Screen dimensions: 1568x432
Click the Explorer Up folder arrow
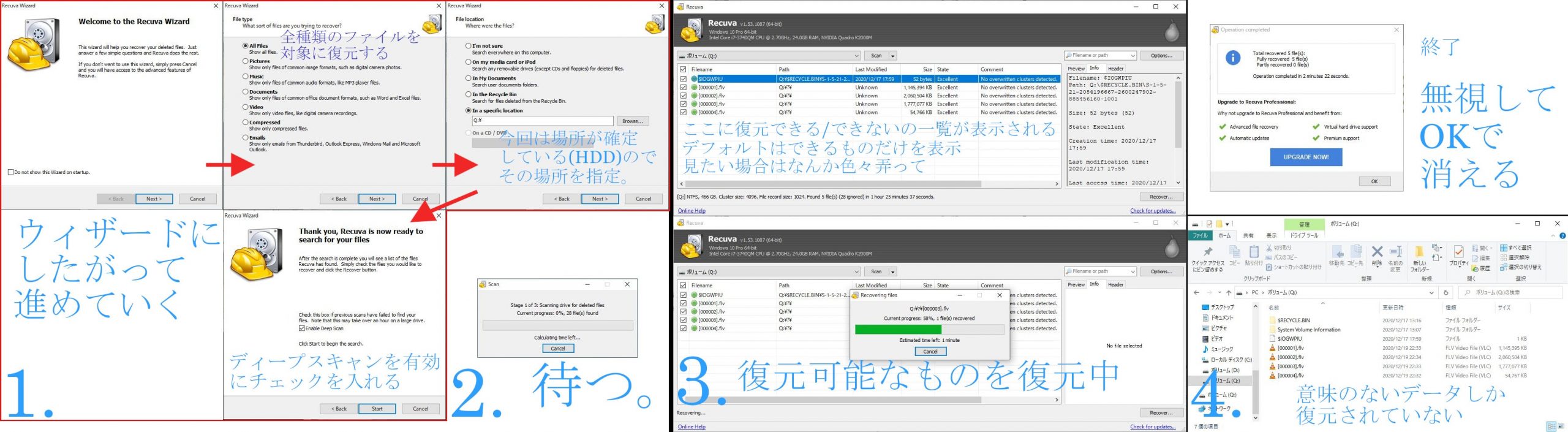click(x=1229, y=292)
